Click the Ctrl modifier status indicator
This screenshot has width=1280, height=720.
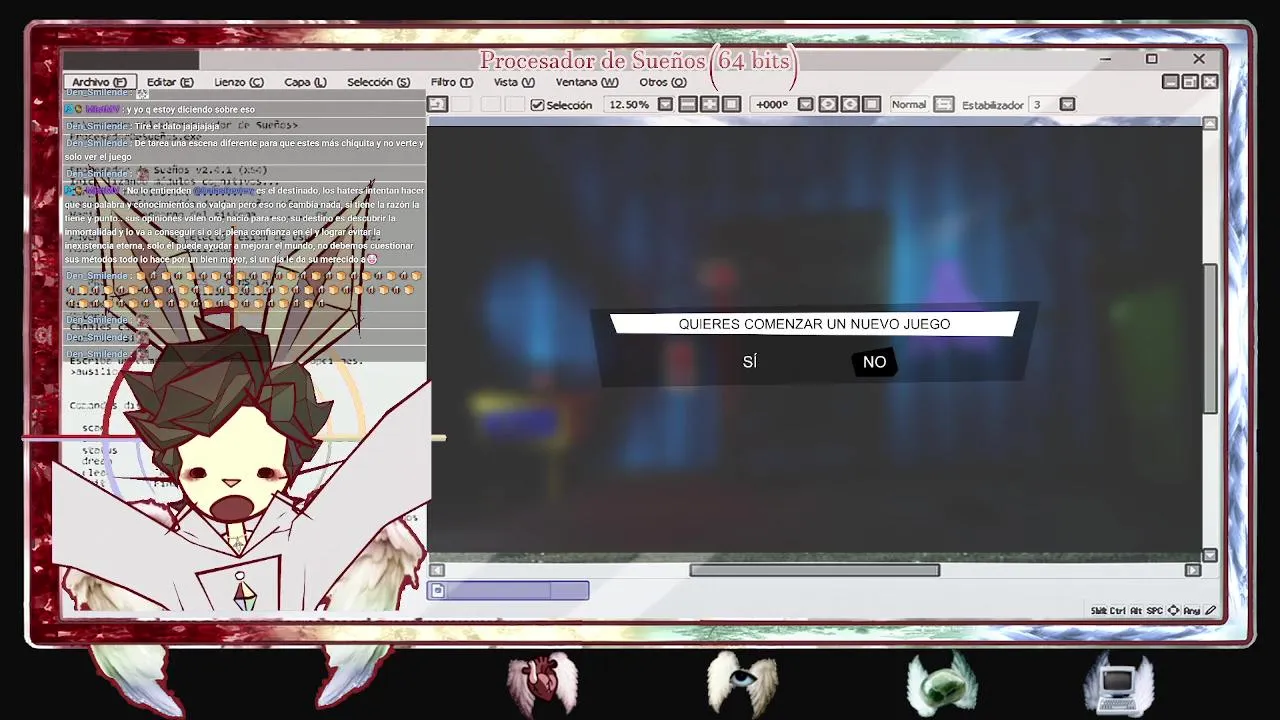pyautogui.click(x=1118, y=611)
